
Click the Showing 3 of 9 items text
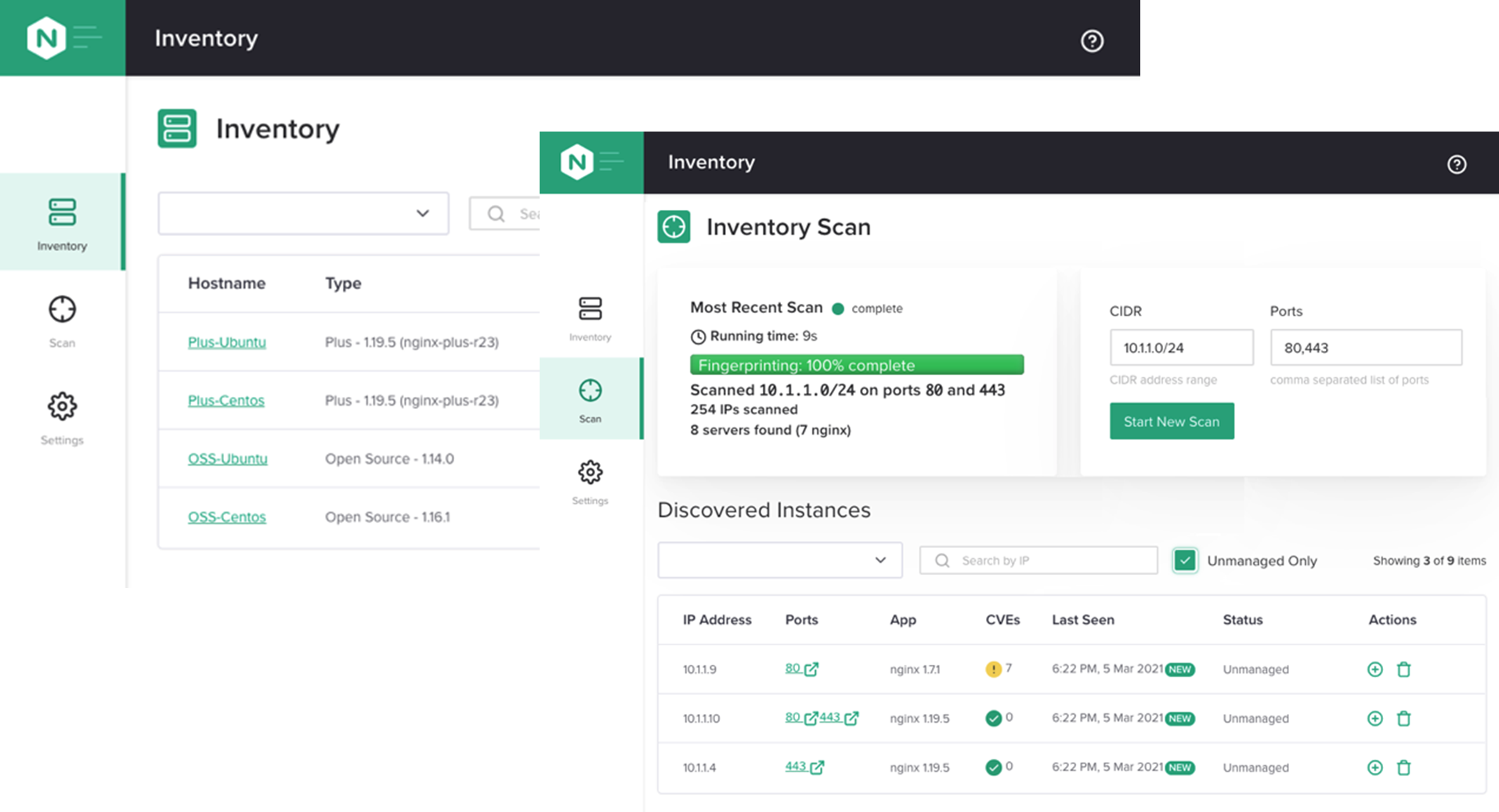pos(1429,561)
